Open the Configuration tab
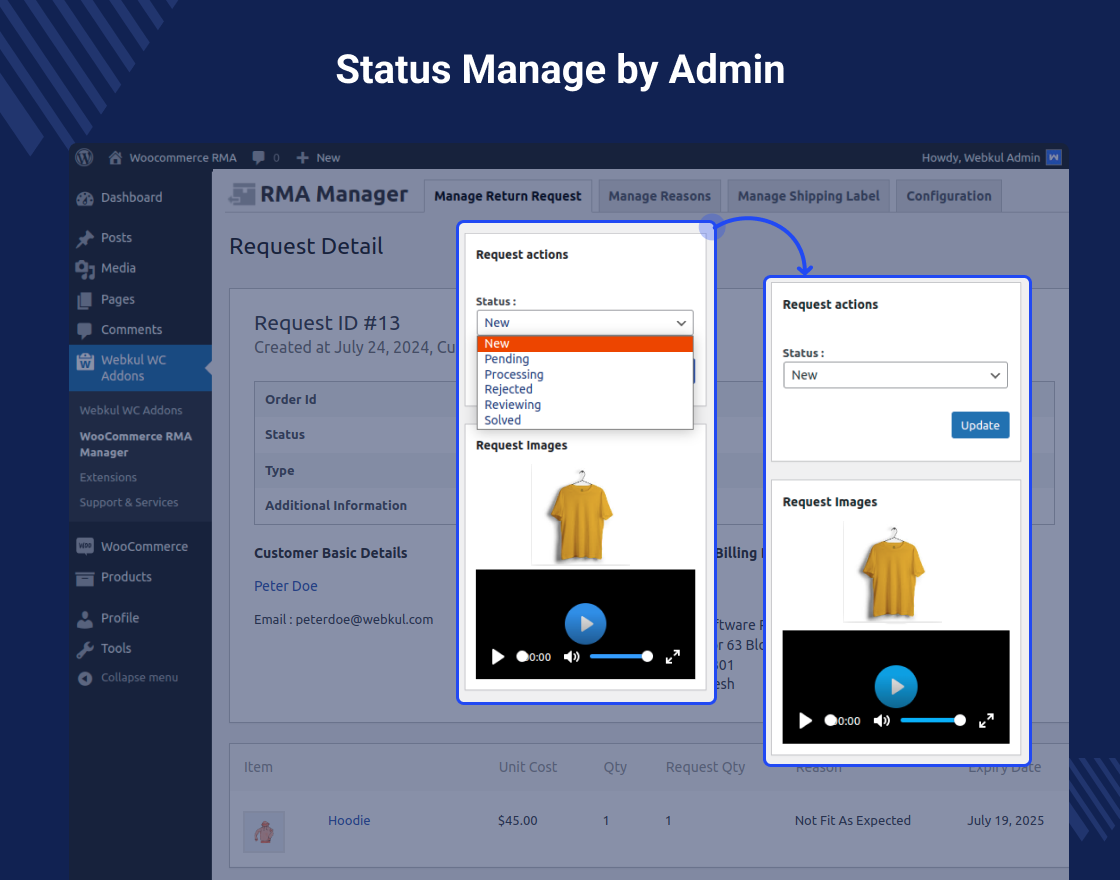The width and height of the screenshot is (1120, 880). pos(949,196)
